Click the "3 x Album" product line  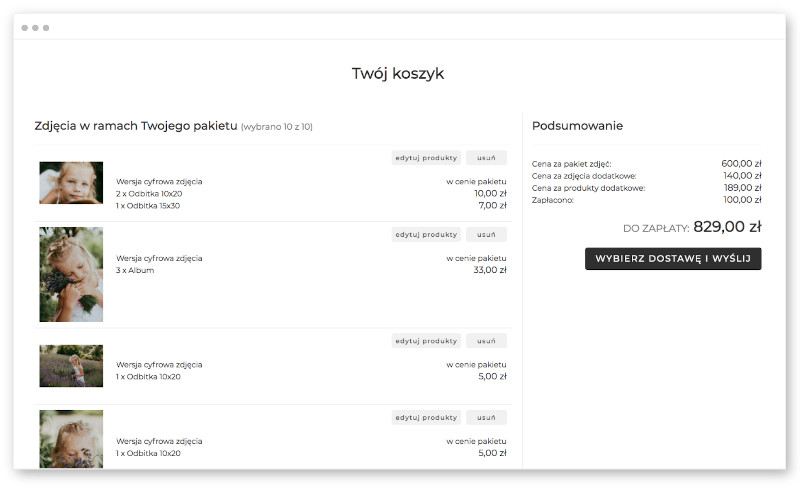(x=135, y=270)
